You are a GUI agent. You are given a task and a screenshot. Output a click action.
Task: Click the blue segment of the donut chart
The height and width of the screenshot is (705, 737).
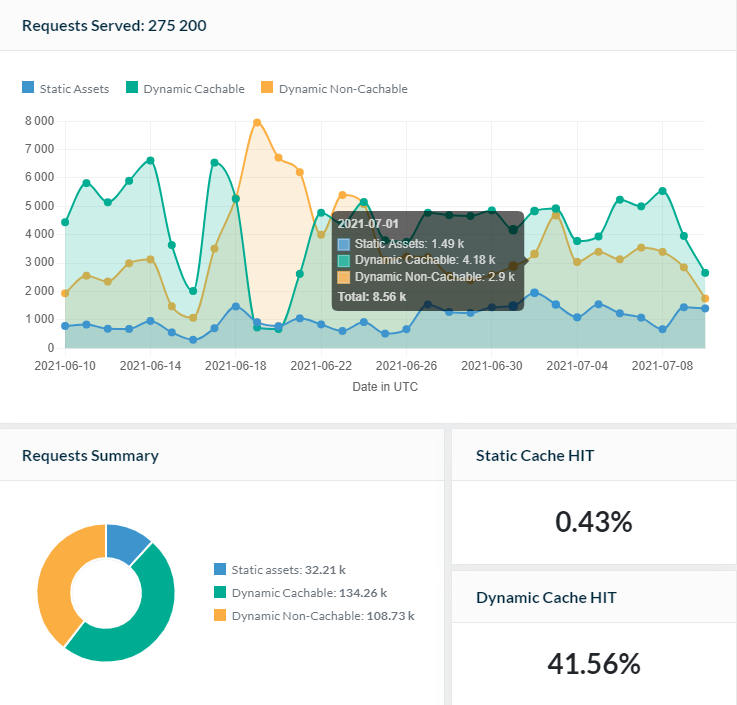pyautogui.click(x=127, y=541)
